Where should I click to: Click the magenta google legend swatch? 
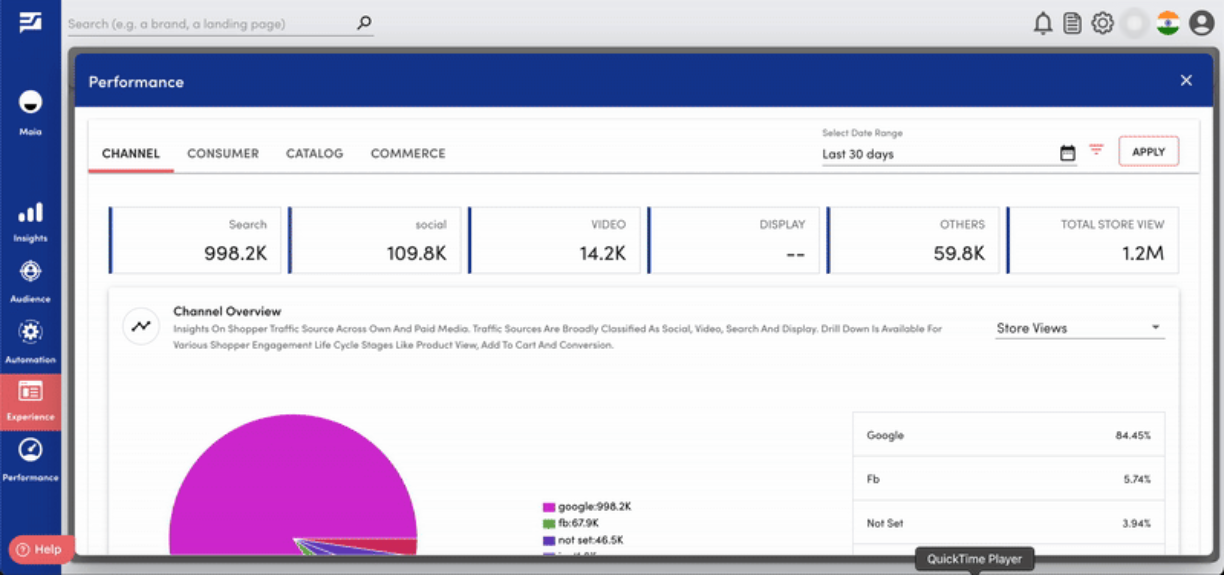548,507
